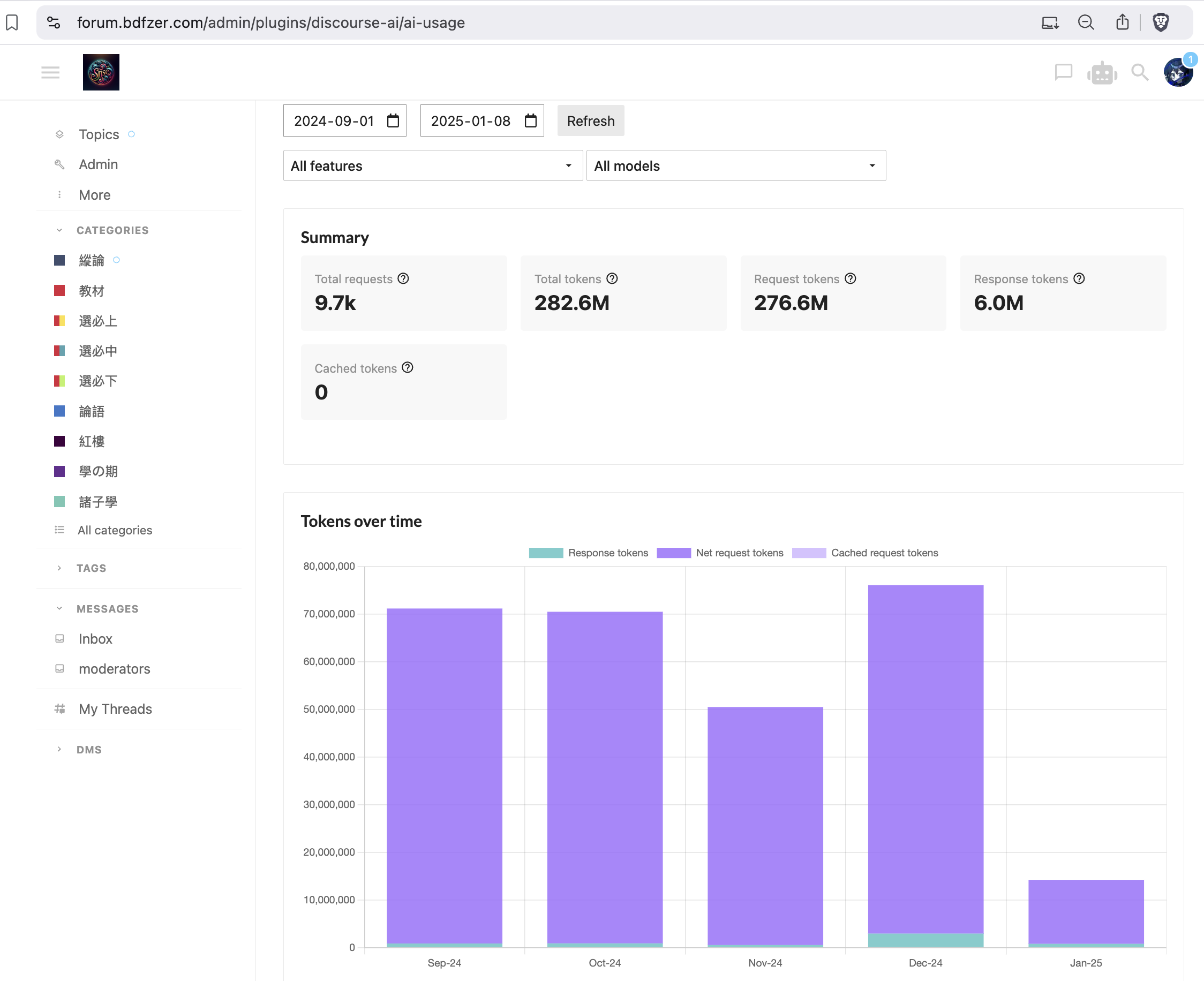Open the Admin sidebar item
The width and height of the screenshot is (1204, 981).
(99, 164)
